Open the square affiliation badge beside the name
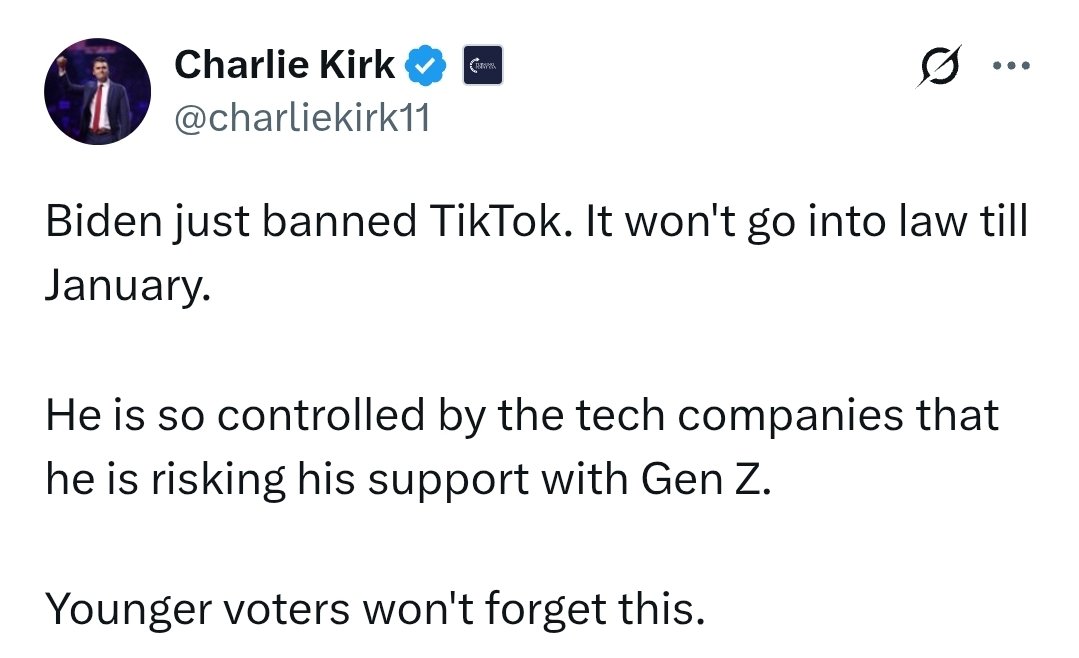This screenshot has width=1079, height=658. point(484,67)
